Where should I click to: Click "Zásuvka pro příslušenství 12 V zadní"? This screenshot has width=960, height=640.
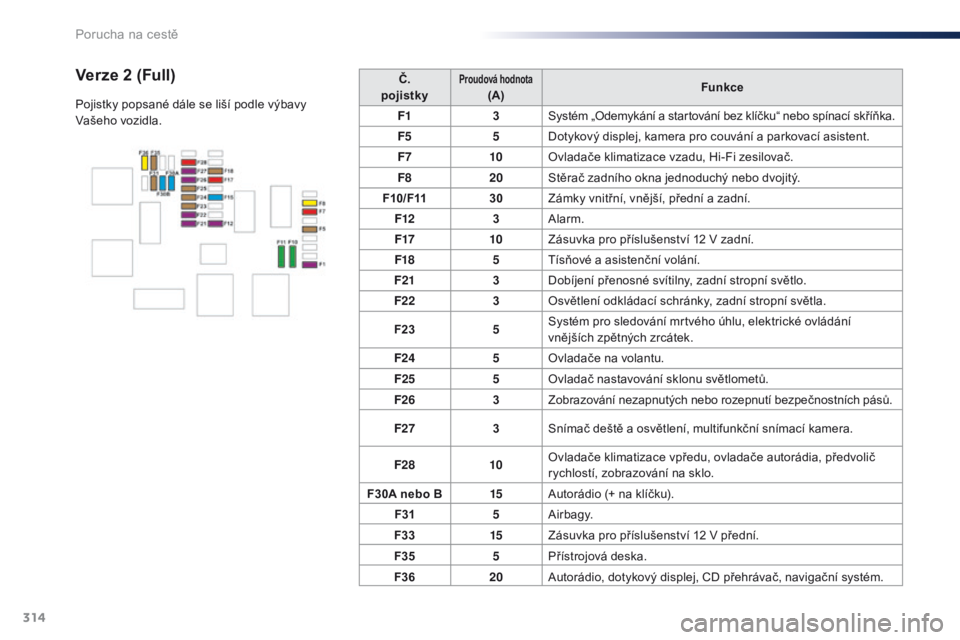click(x=651, y=239)
